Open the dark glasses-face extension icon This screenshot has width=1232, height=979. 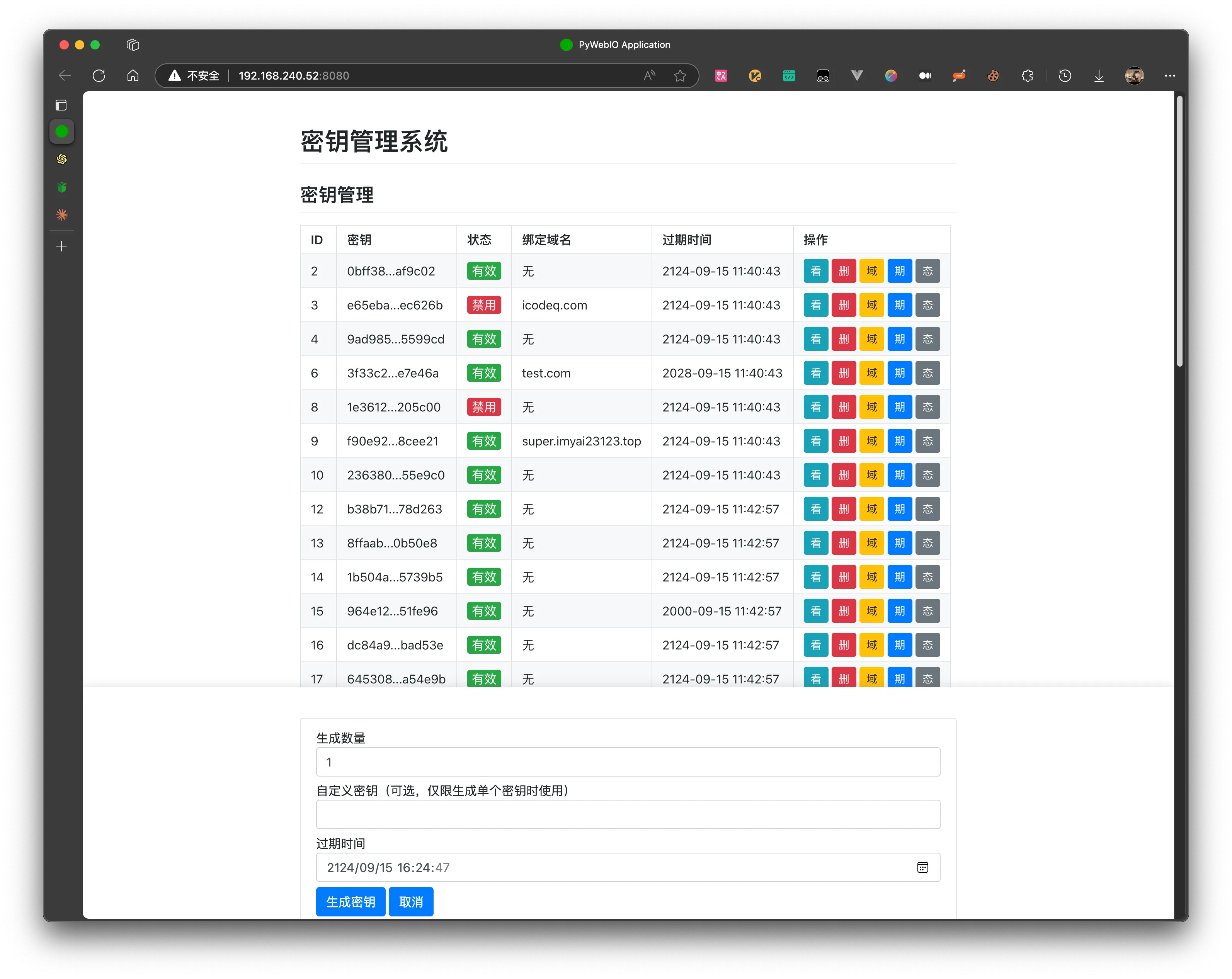[x=823, y=75]
